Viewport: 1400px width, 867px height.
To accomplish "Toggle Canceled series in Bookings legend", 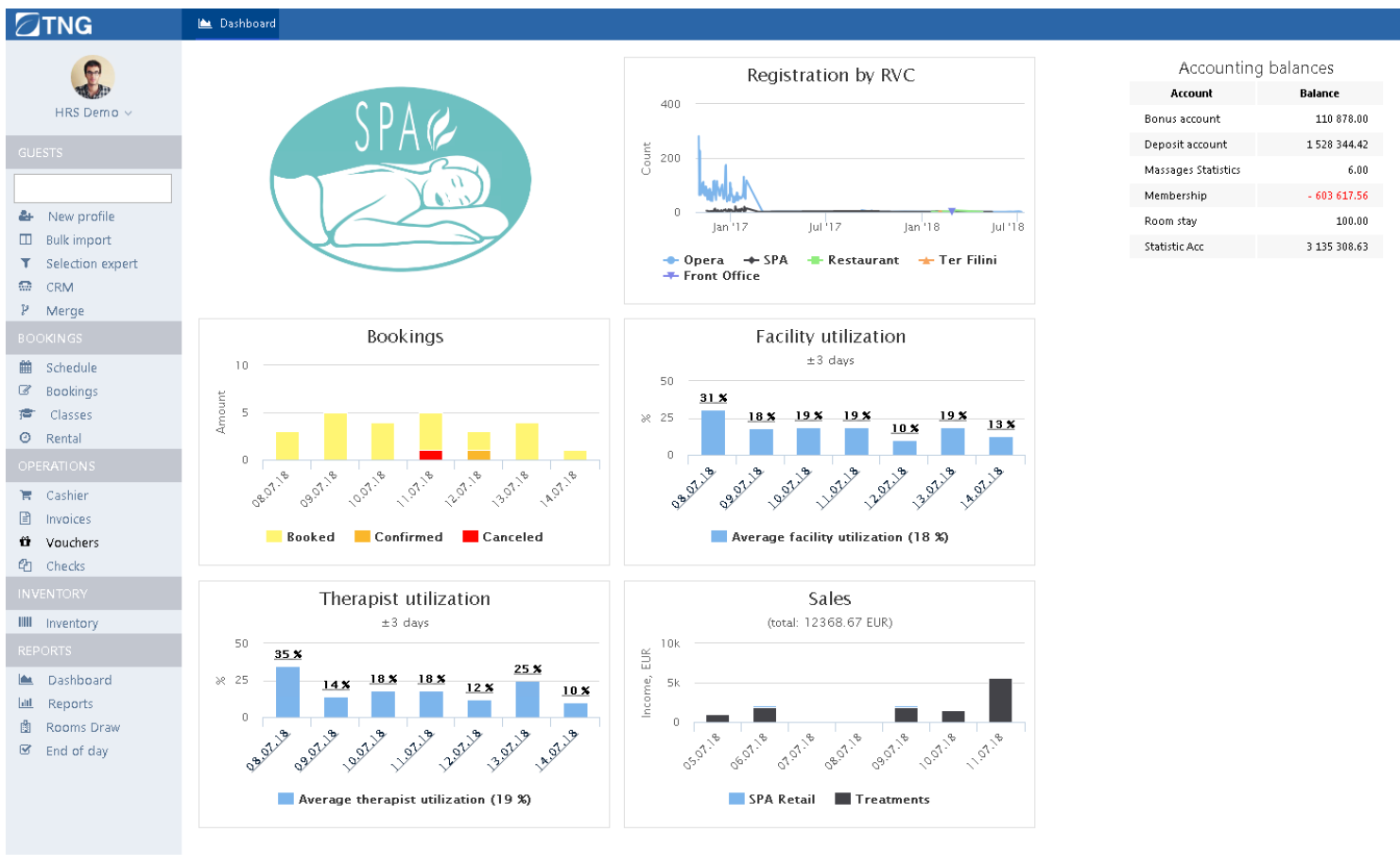I will [503, 537].
